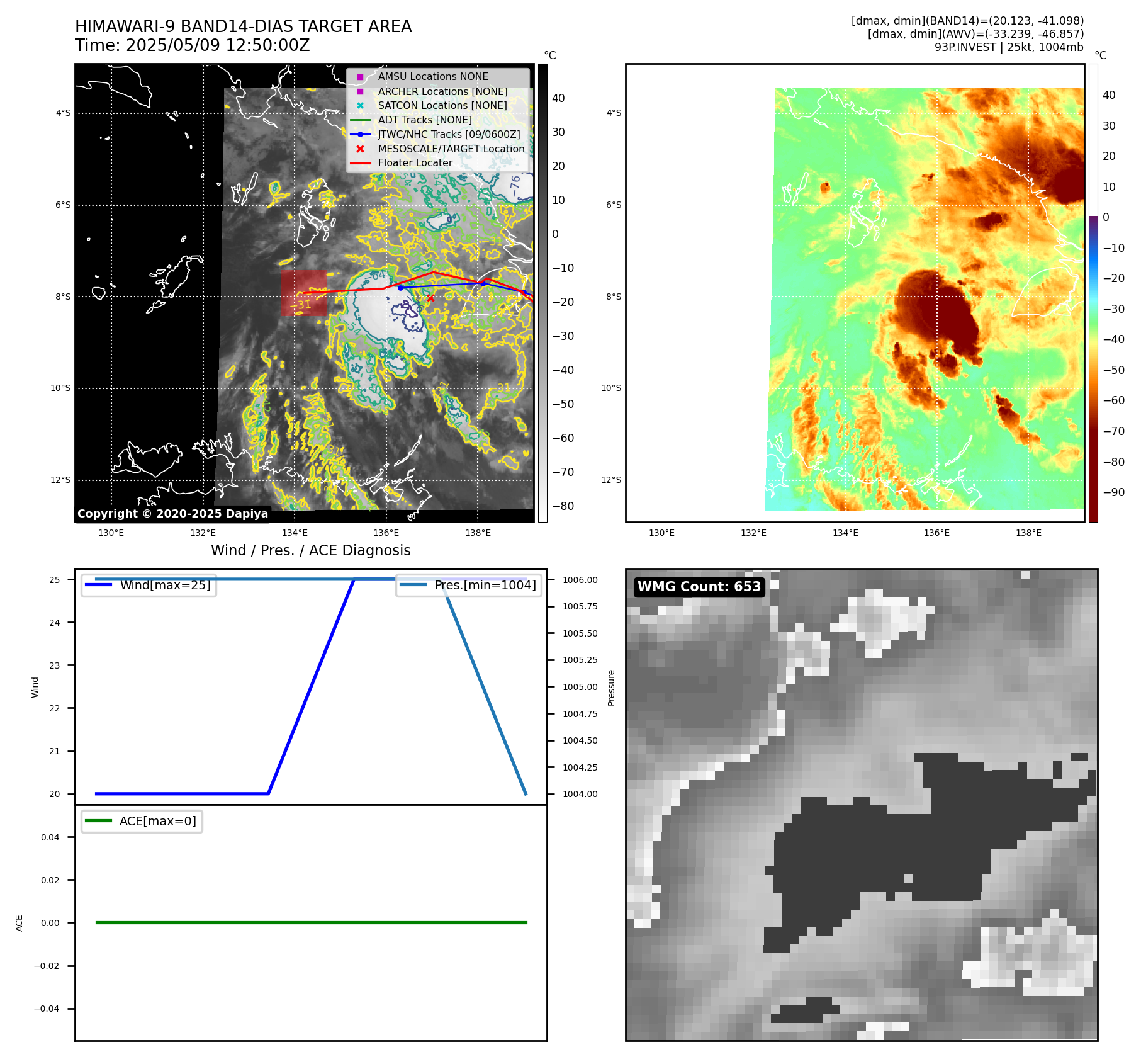Click the '93P.INVEST | 25kt, 1004mb' label

(1009, 47)
